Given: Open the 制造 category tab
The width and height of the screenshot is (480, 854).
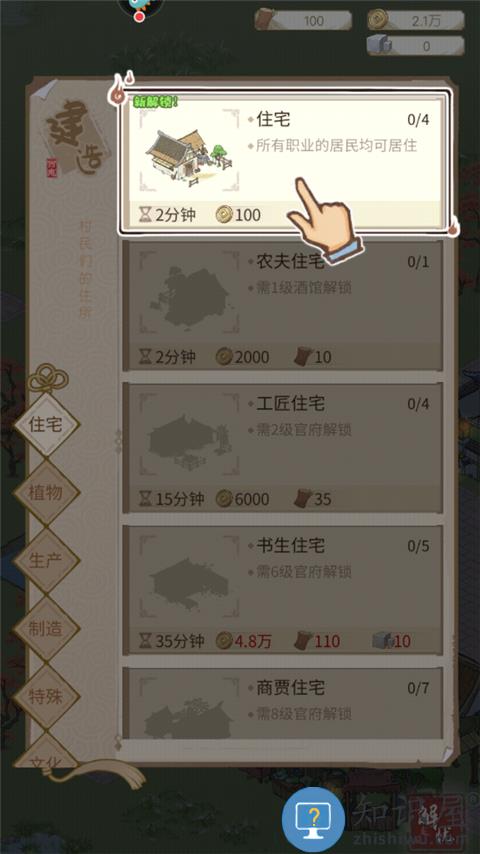Looking at the screenshot, I should (x=46, y=629).
